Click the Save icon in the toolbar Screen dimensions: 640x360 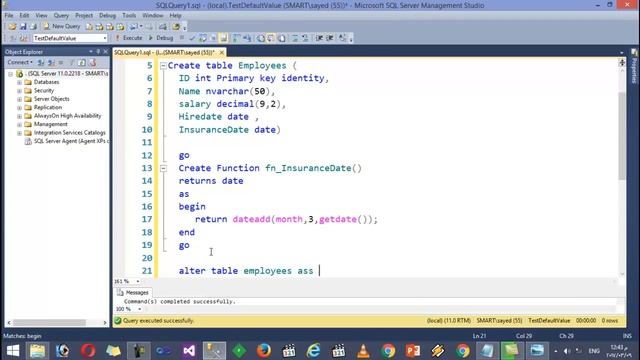pyautogui.click(x=23, y=27)
